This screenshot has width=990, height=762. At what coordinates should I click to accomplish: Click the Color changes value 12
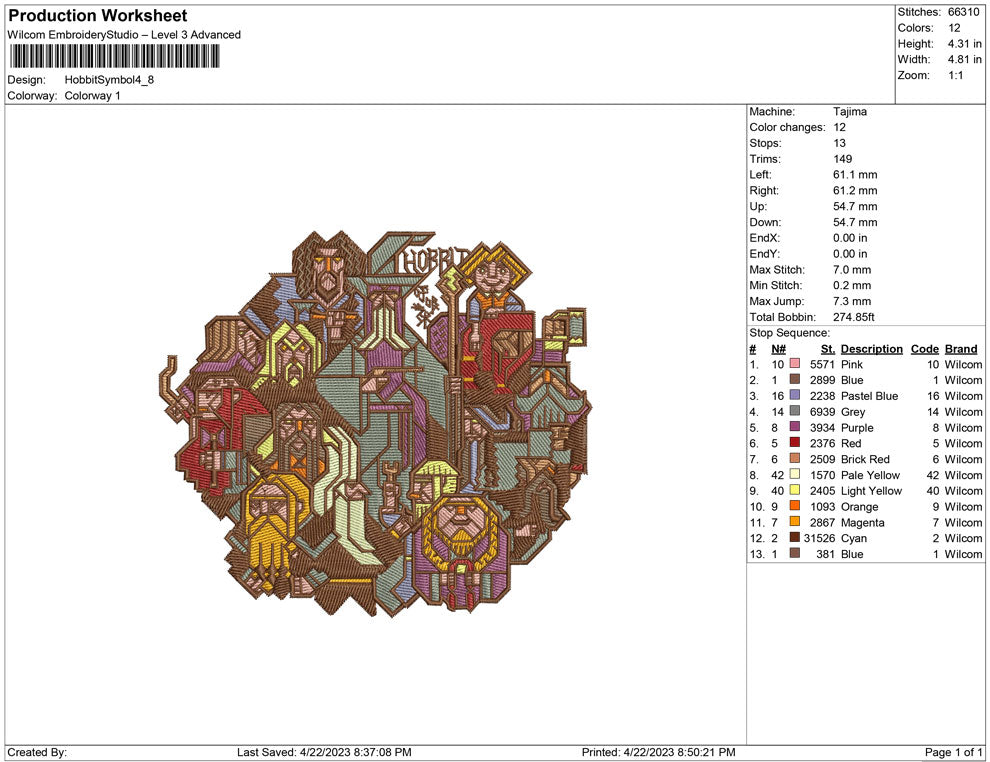click(839, 127)
